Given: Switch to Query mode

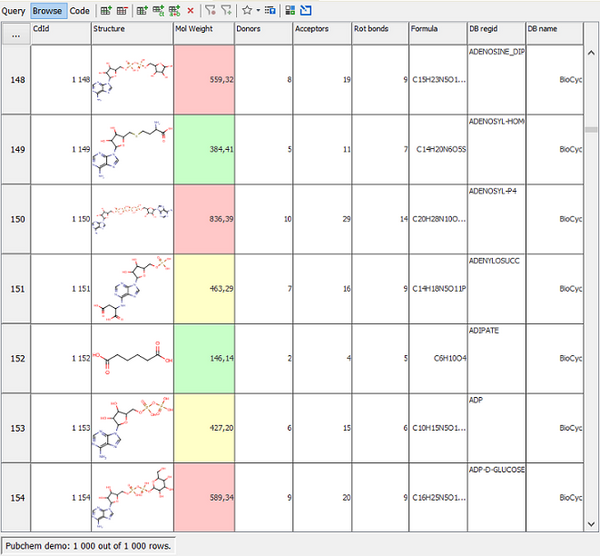Looking at the screenshot, I should click(x=14, y=10).
